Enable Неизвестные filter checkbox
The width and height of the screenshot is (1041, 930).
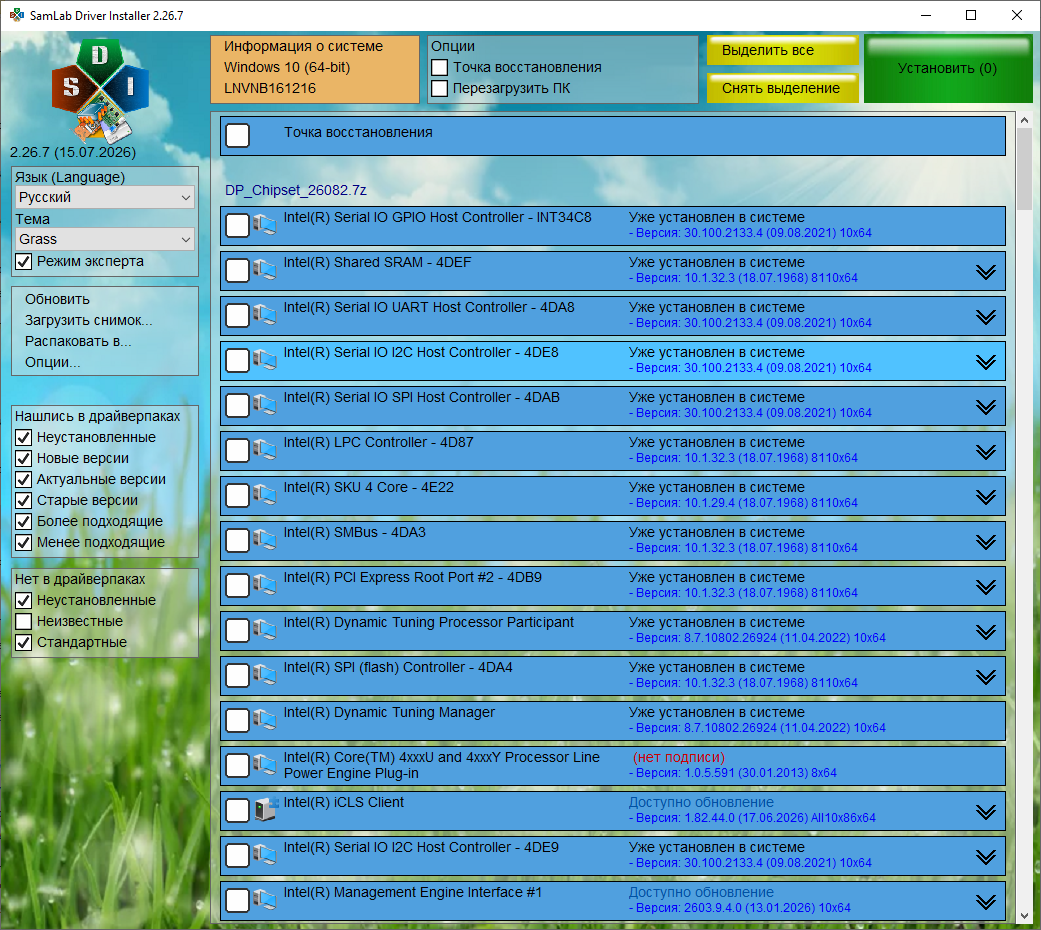(24, 621)
